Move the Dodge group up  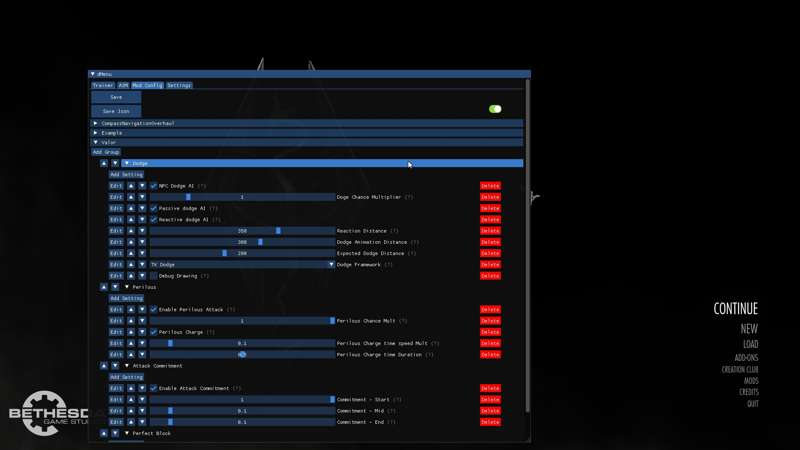pyautogui.click(x=104, y=163)
